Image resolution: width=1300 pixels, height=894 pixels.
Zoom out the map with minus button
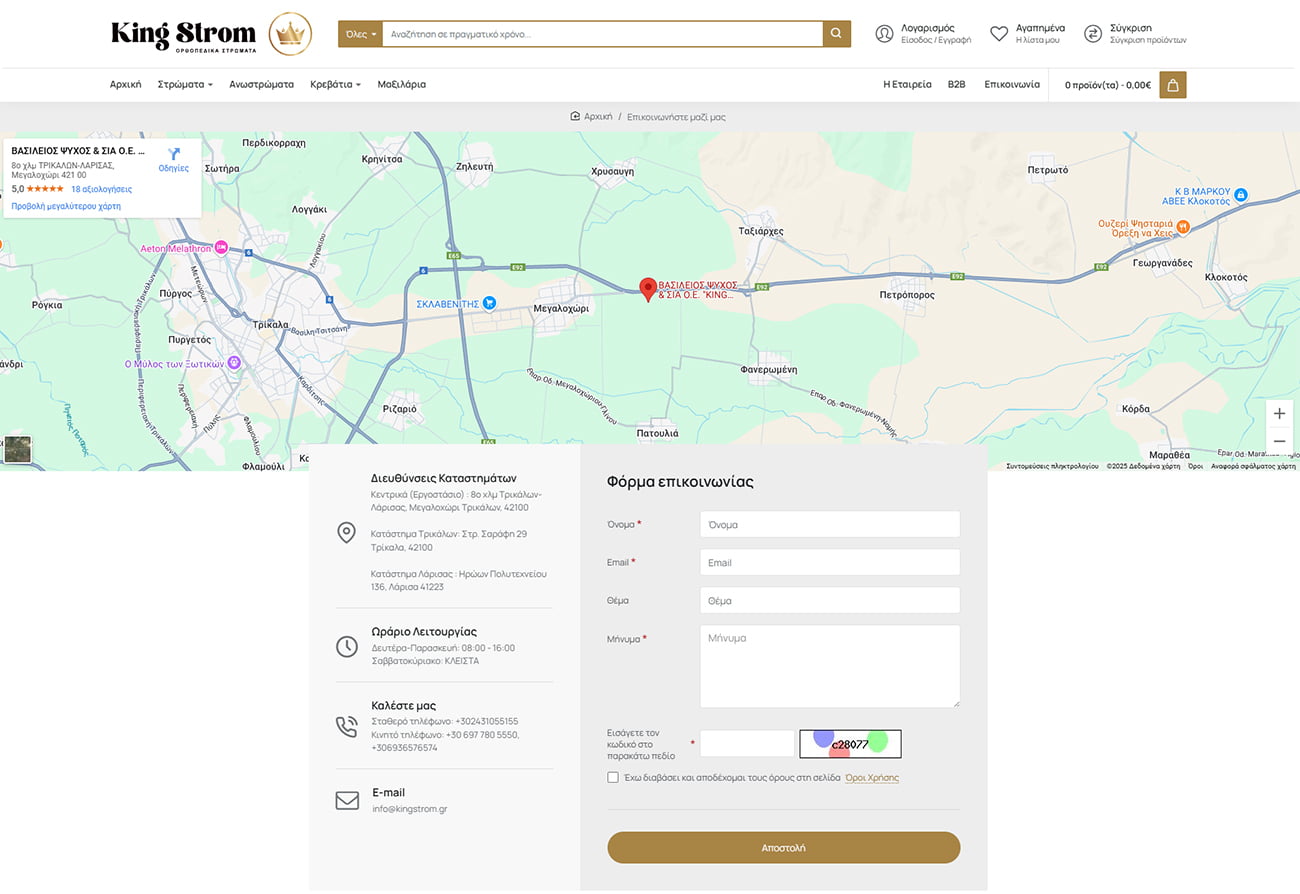click(x=1279, y=441)
